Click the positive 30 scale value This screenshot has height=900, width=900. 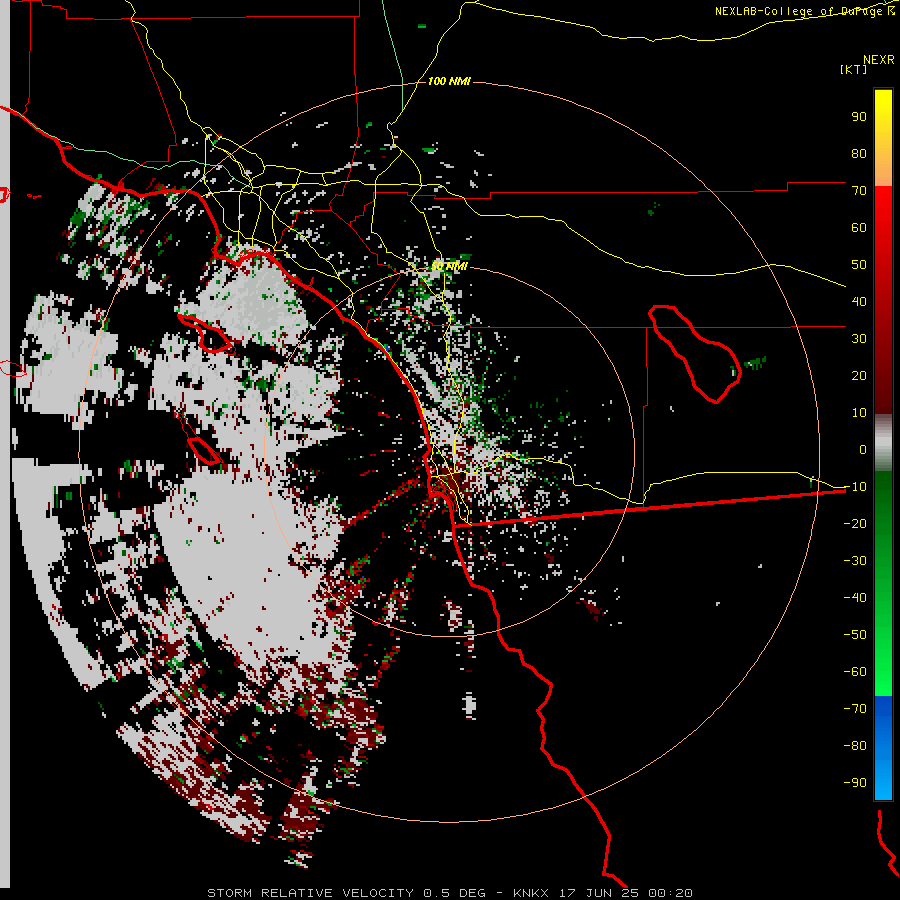point(859,339)
